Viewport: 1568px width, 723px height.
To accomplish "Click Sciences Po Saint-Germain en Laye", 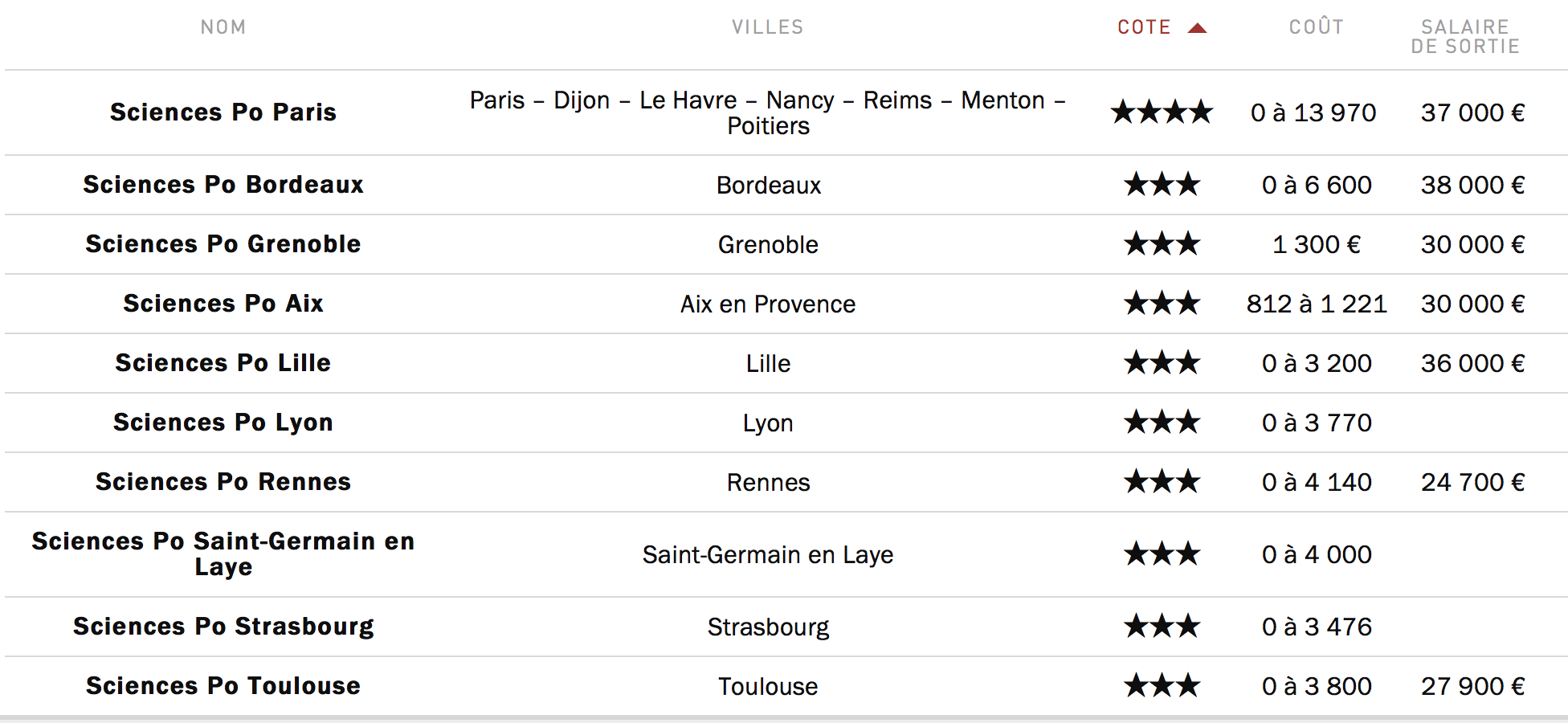I will click(223, 553).
